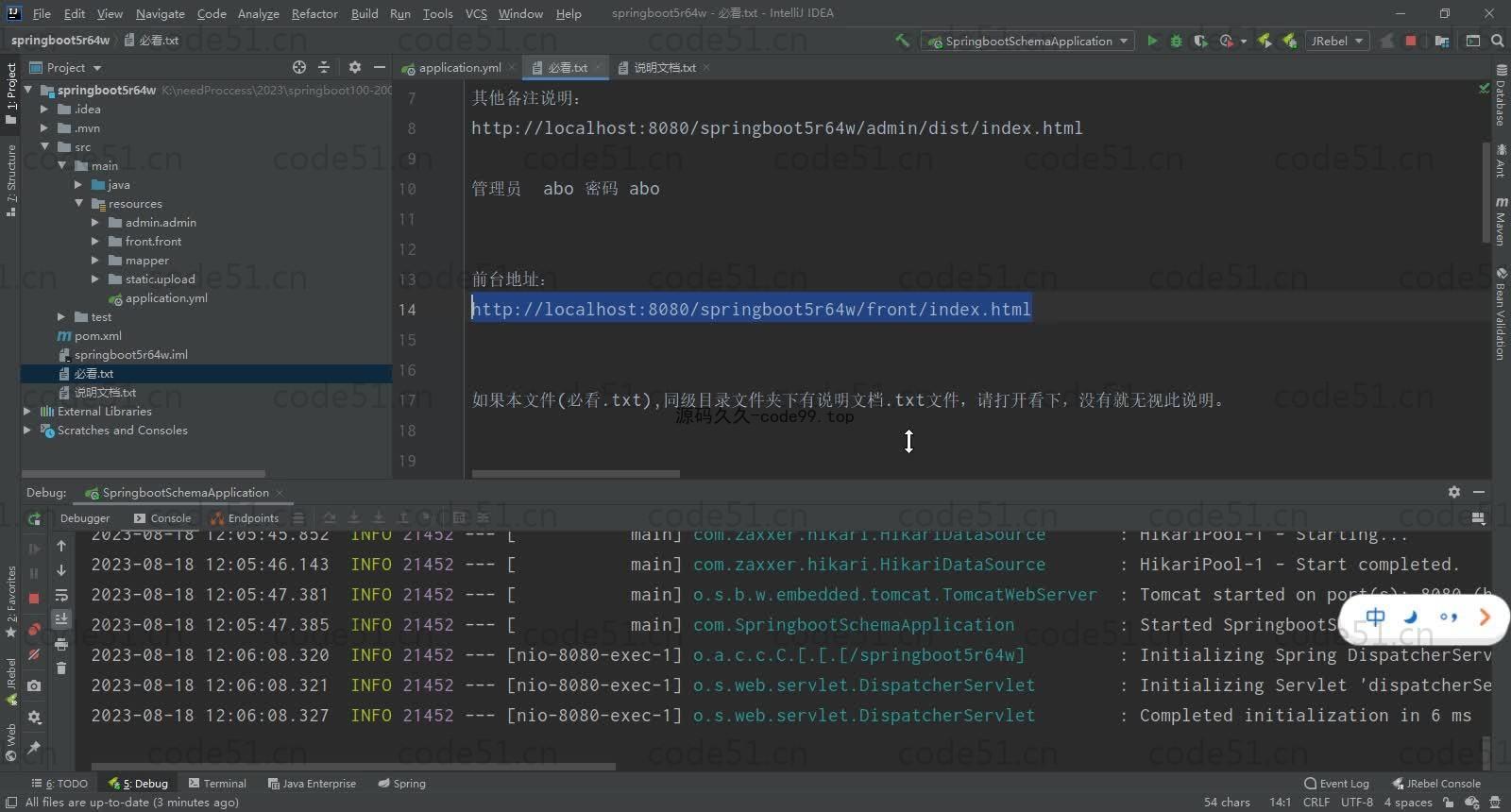Toggle soft-wrap in console
The image size is (1511, 812).
[61, 595]
